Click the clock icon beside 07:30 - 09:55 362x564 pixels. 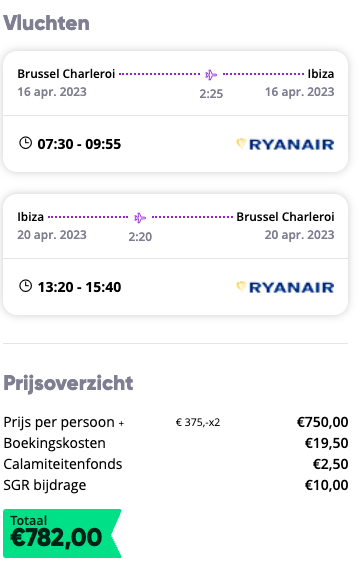point(25,143)
